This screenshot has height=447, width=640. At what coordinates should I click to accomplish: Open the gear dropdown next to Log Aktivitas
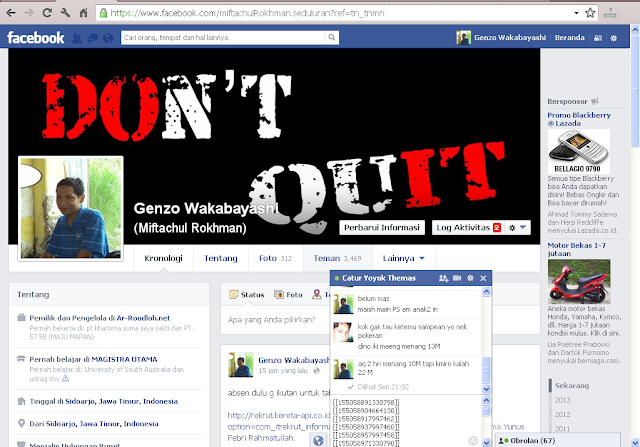coord(518,227)
